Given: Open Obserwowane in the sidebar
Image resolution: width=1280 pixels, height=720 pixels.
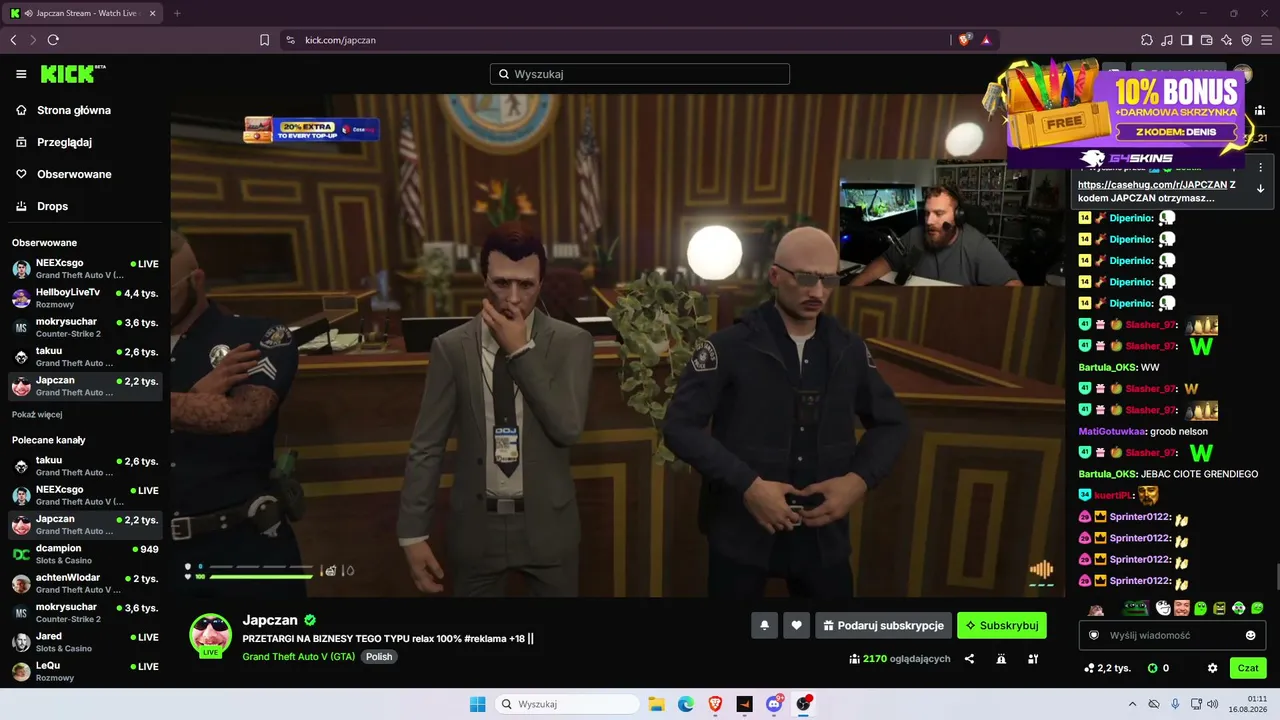Looking at the screenshot, I should pos(74,174).
